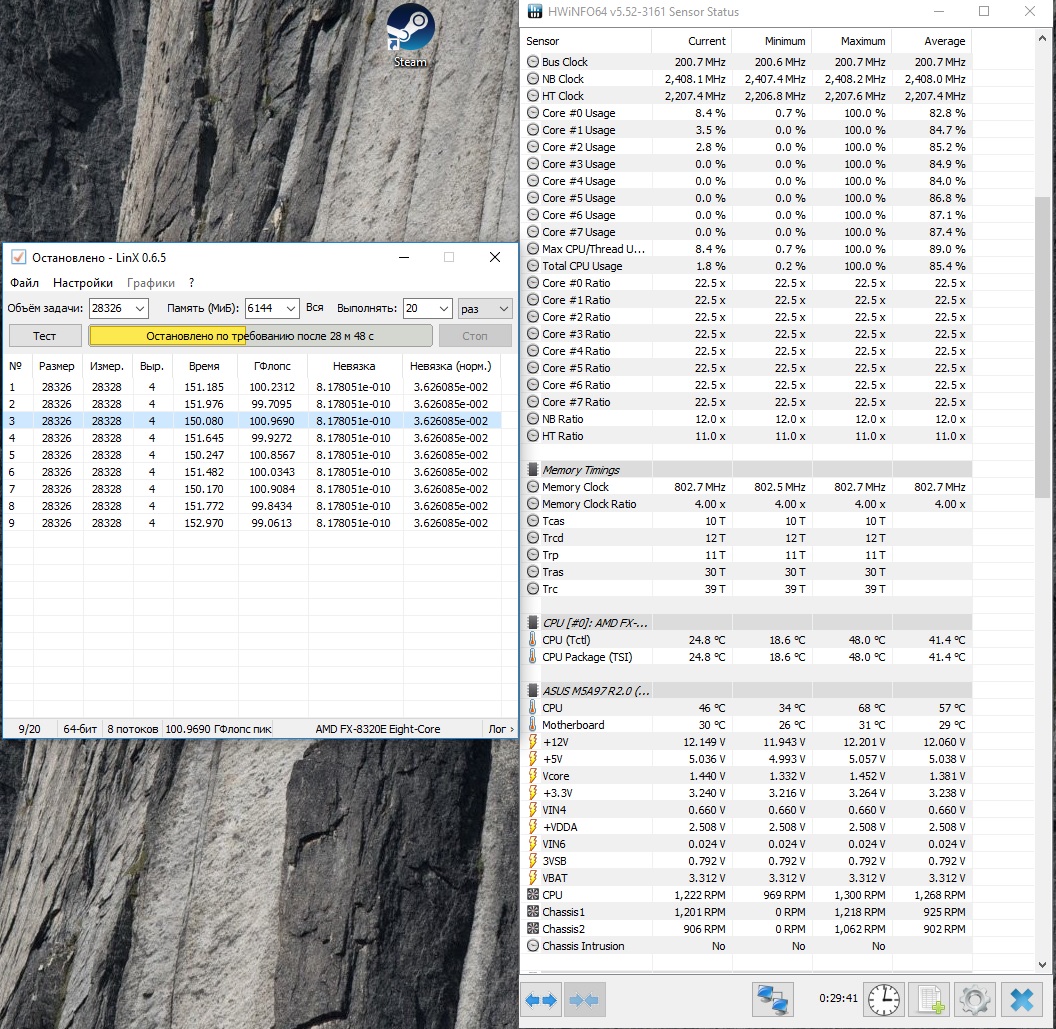Viewport: 1056px width, 1029px height.
Task: Open the 'раз' units dropdown
Action: [x=502, y=309]
